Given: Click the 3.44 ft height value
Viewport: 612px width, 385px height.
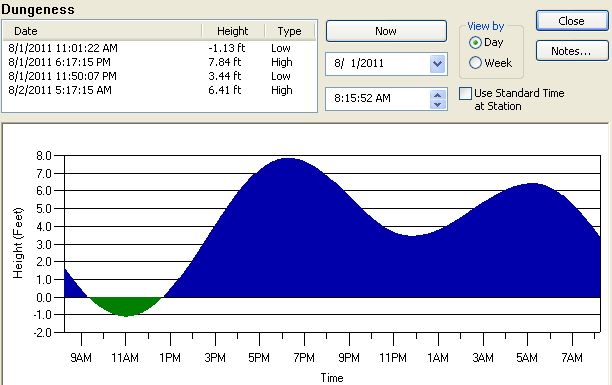Looking at the screenshot, I should point(224,76).
